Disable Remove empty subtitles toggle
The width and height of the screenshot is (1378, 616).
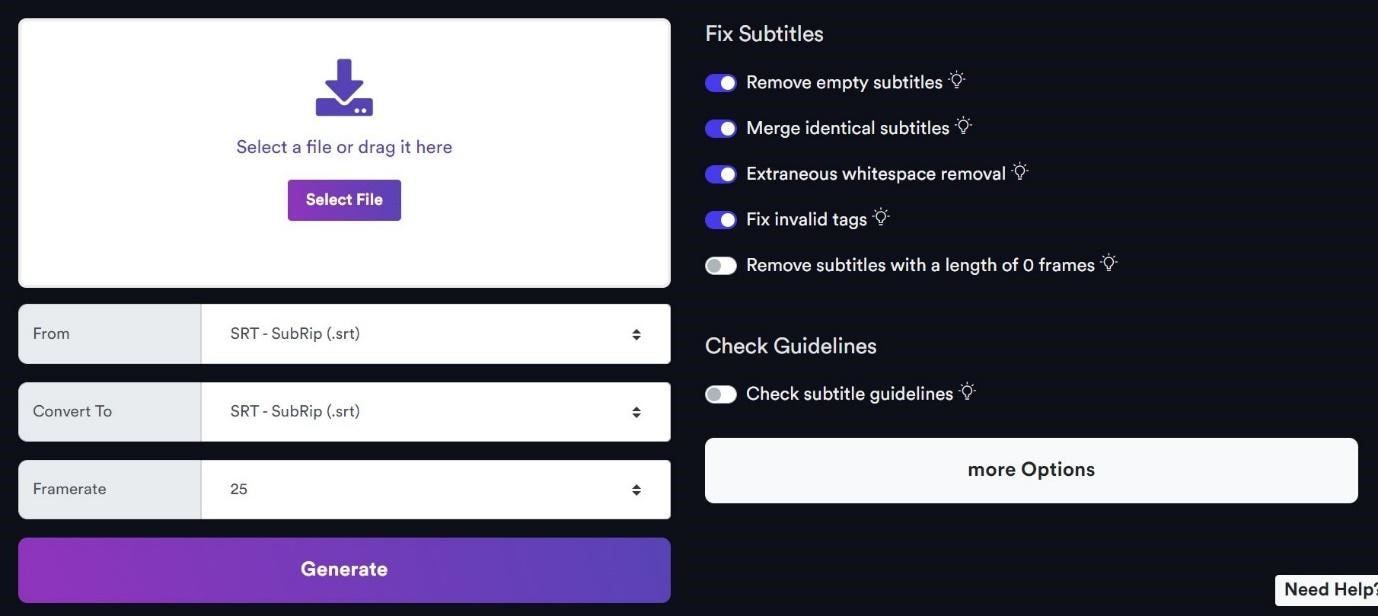(721, 83)
